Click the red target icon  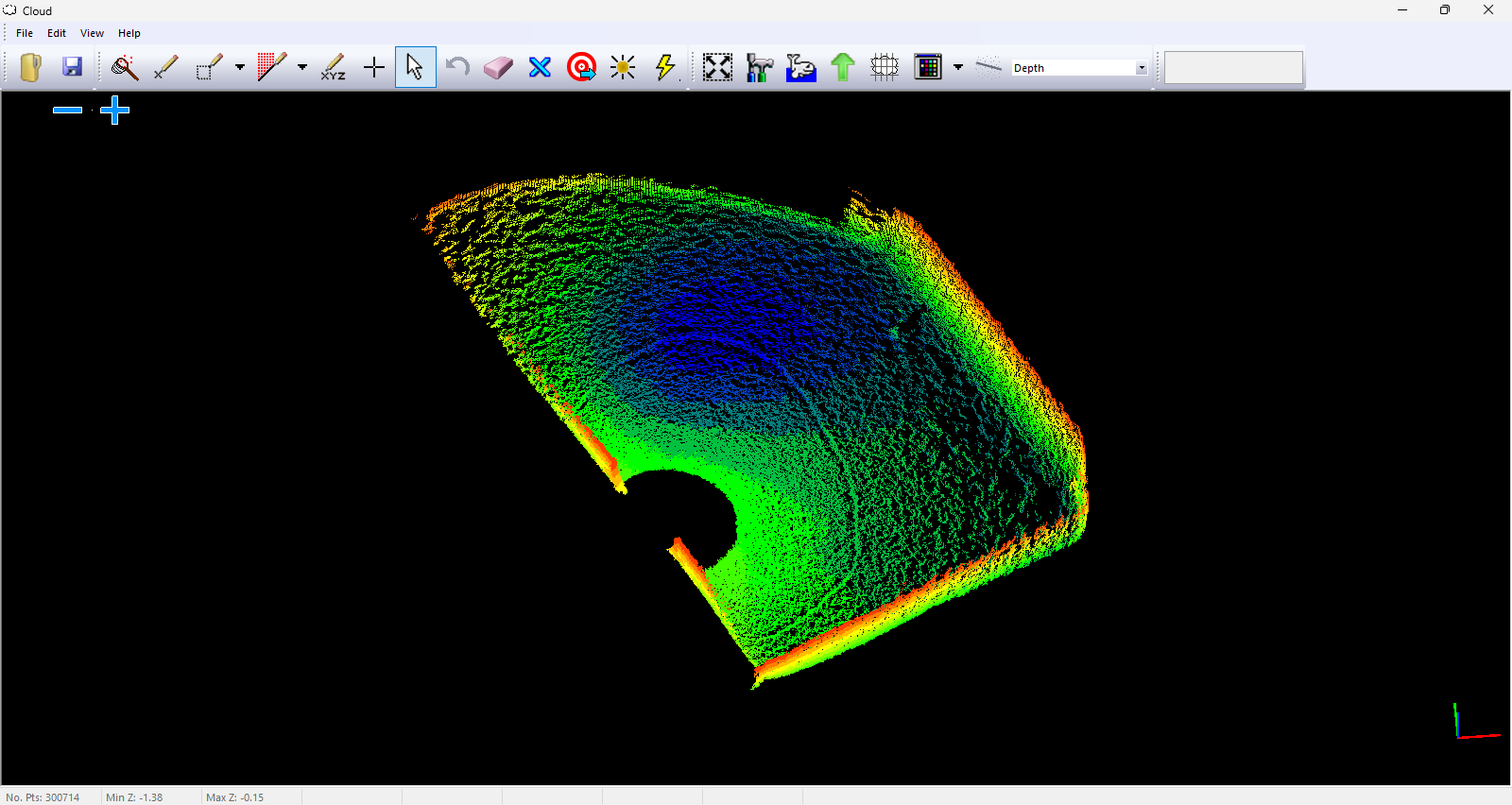coord(581,67)
